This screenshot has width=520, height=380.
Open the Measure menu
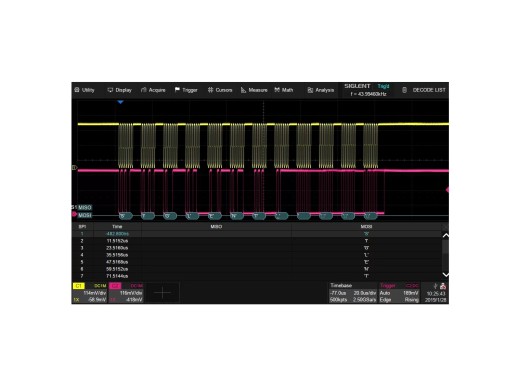tap(254, 90)
